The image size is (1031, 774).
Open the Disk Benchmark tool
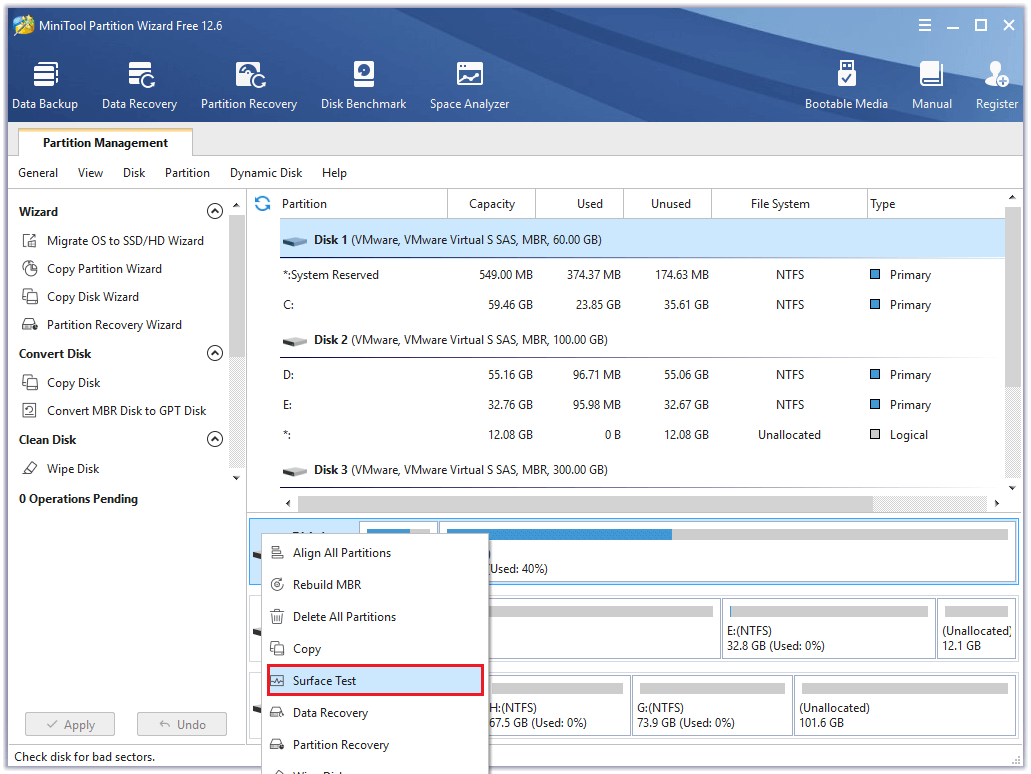[x=363, y=85]
